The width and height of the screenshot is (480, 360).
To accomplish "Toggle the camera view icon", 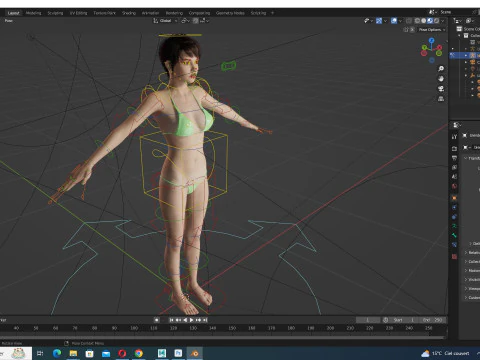I will [x=441, y=89].
